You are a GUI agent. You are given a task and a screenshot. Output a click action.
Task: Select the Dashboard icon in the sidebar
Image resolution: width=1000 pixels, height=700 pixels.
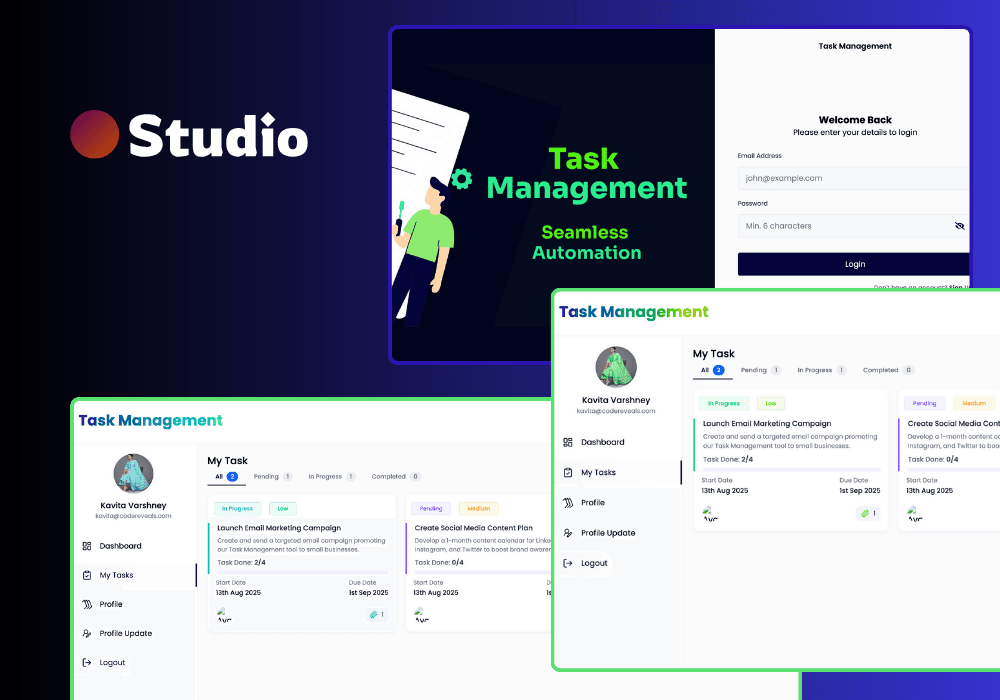pyautogui.click(x=89, y=546)
